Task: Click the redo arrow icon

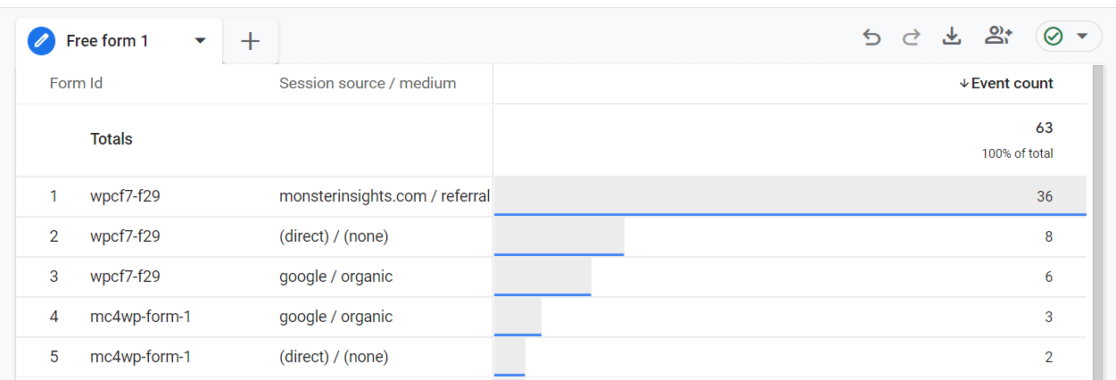Action: (911, 37)
